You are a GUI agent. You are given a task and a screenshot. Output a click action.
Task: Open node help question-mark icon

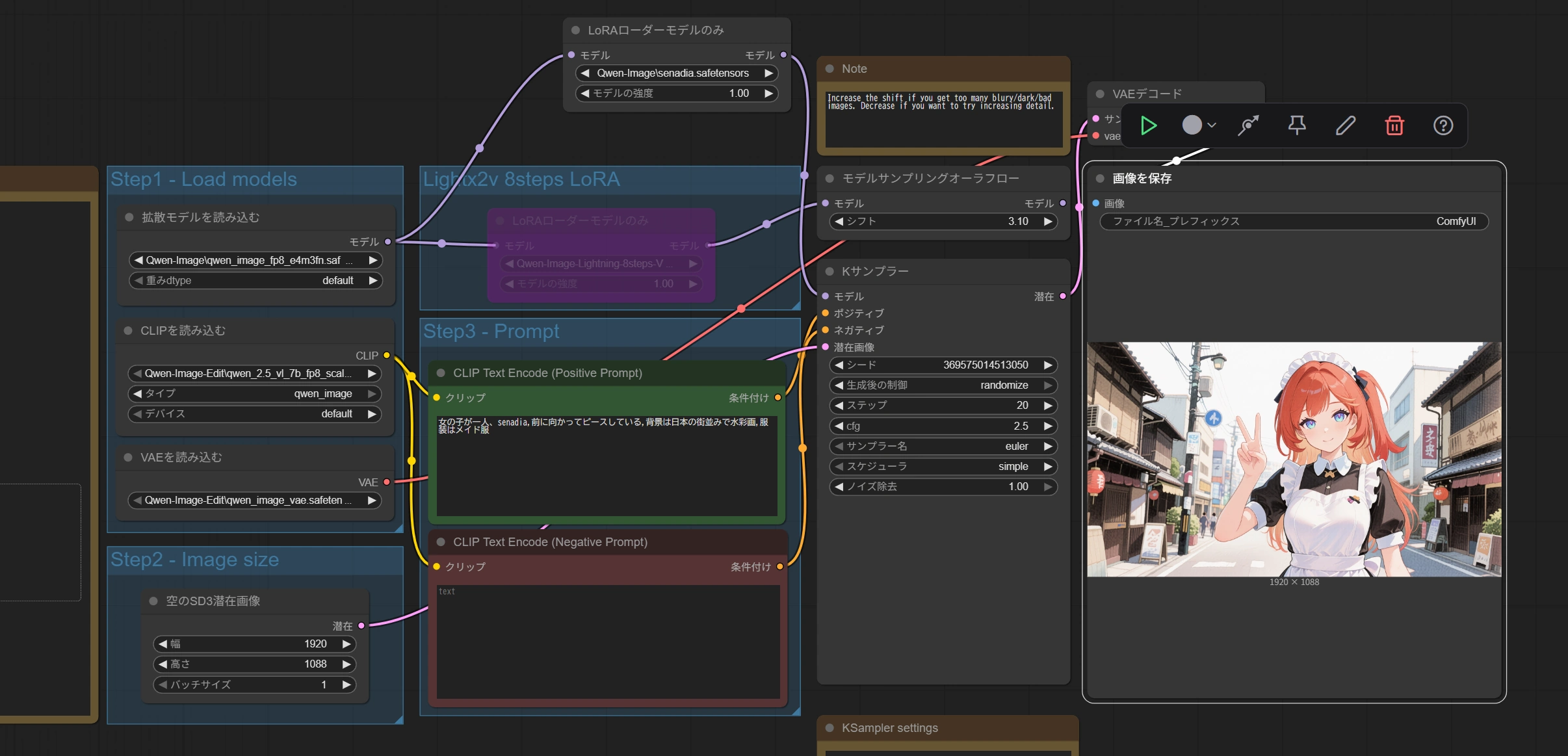pyautogui.click(x=1443, y=125)
